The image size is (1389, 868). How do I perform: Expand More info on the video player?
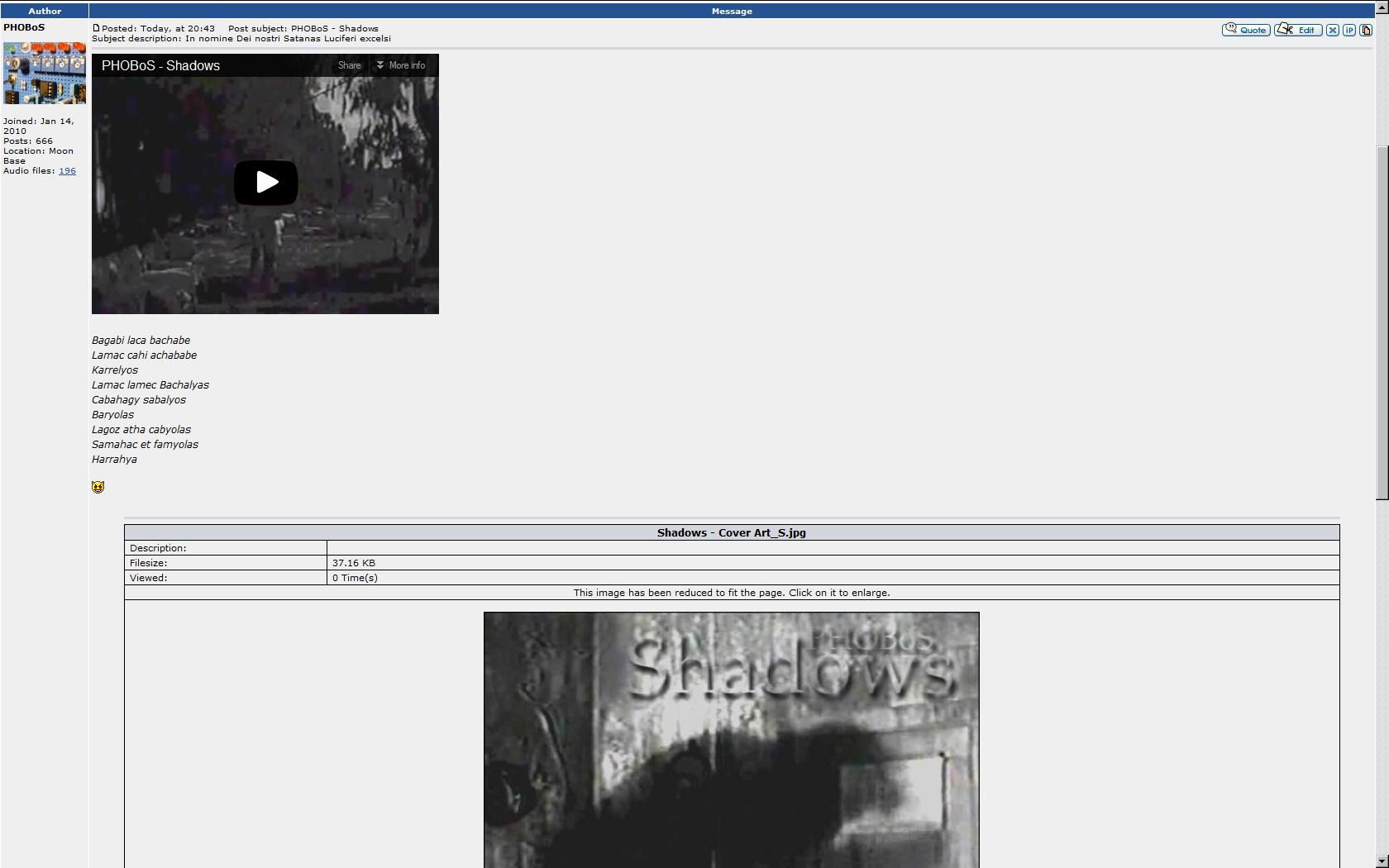click(x=401, y=65)
